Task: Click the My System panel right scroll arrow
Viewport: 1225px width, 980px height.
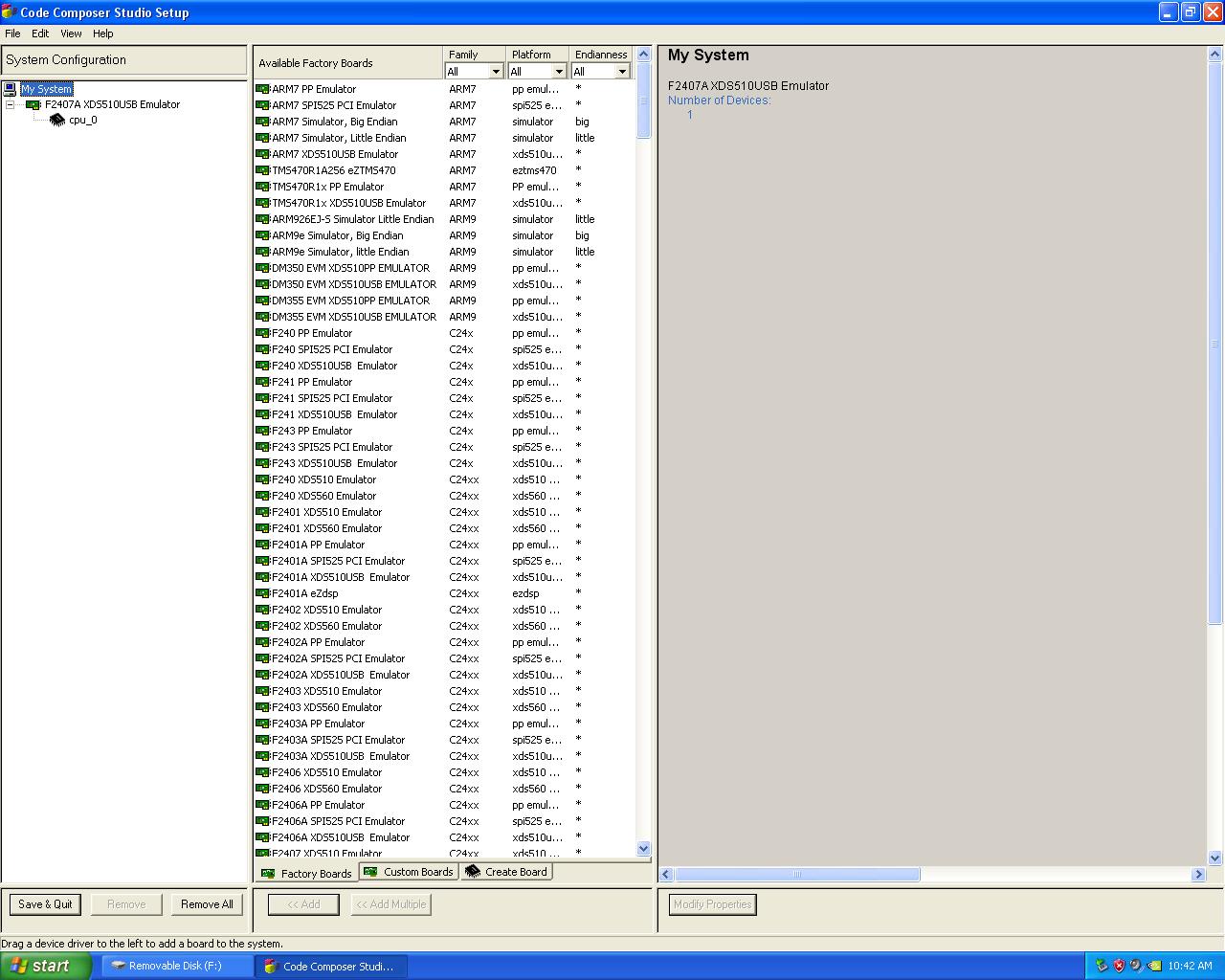Action: coord(1198,874)
